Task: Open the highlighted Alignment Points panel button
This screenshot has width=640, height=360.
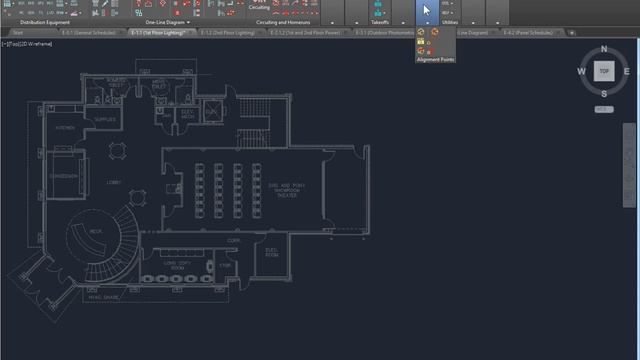Action: click(427, 13)
